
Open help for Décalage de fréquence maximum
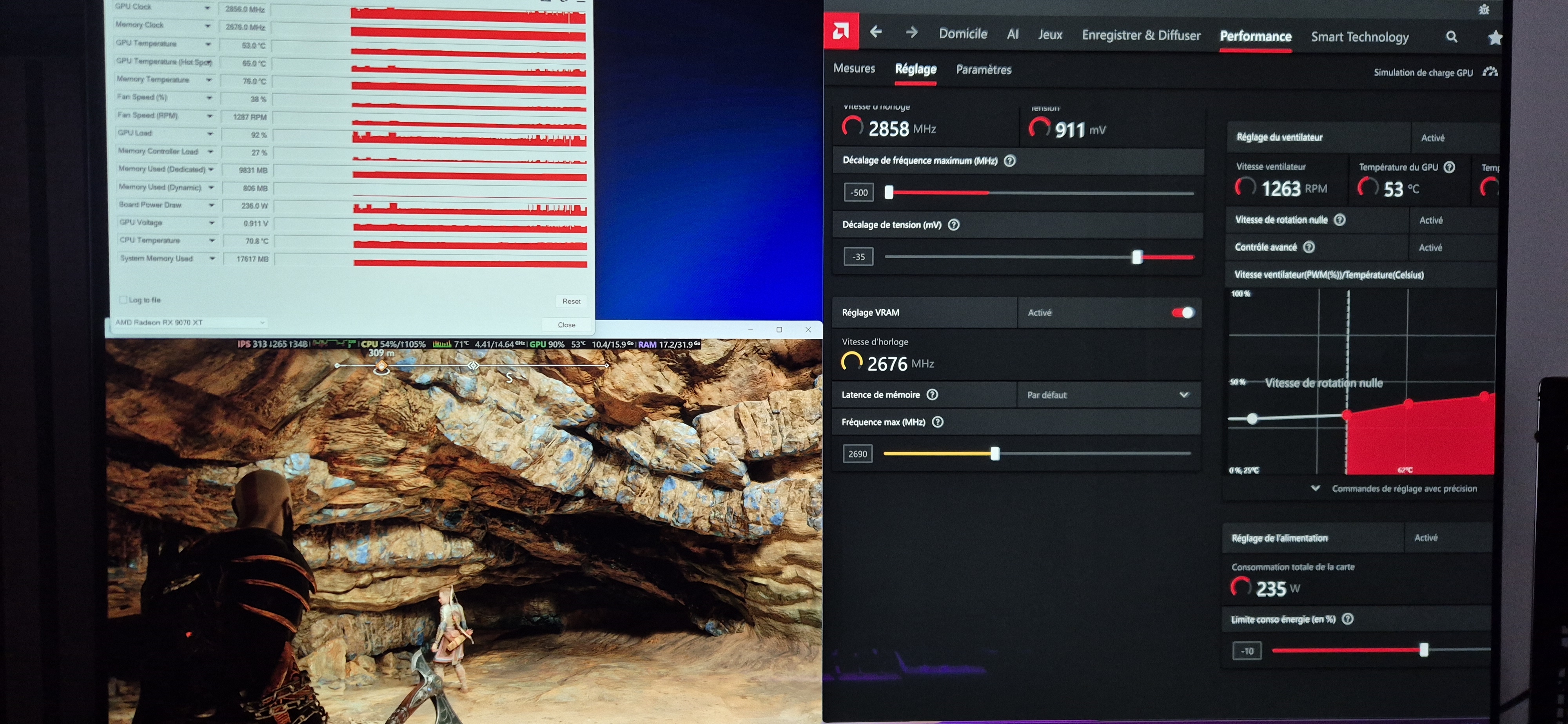[x=1009, y=161]
